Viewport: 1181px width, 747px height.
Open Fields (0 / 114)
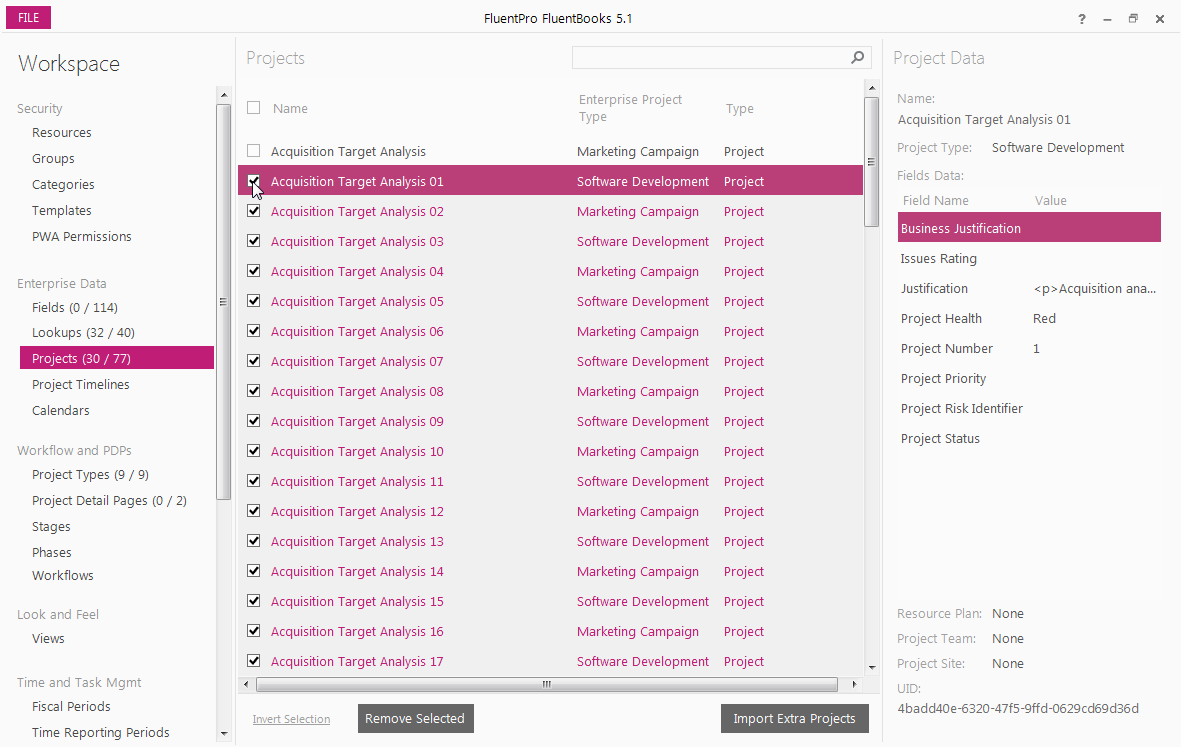75,307
